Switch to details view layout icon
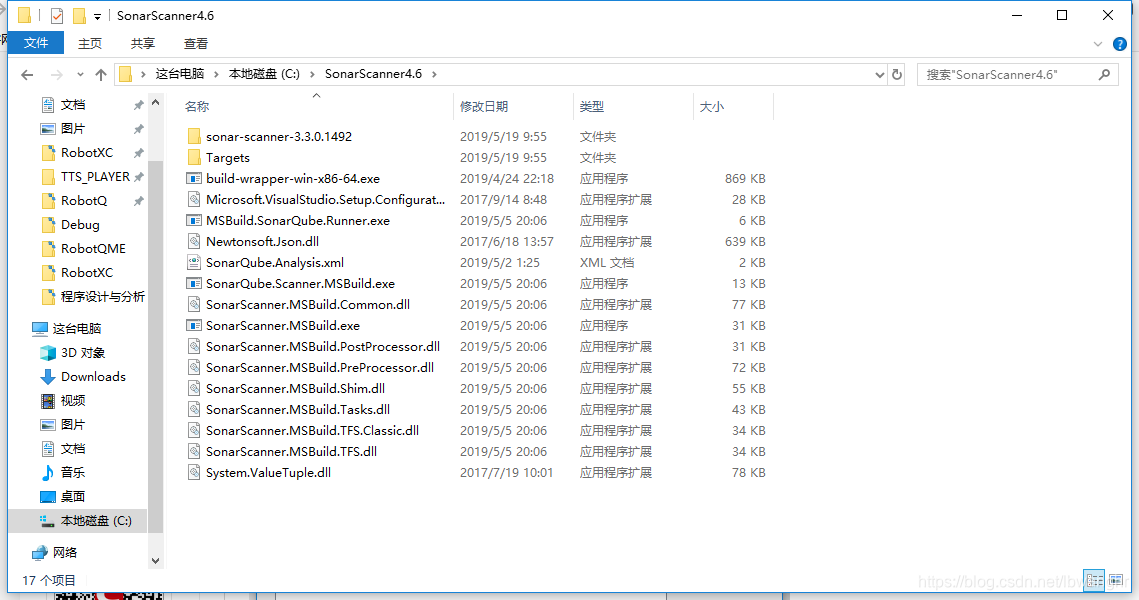The width and height of the screenshot is (1139, 600). pyautogui.click(x=1095, y=580)
